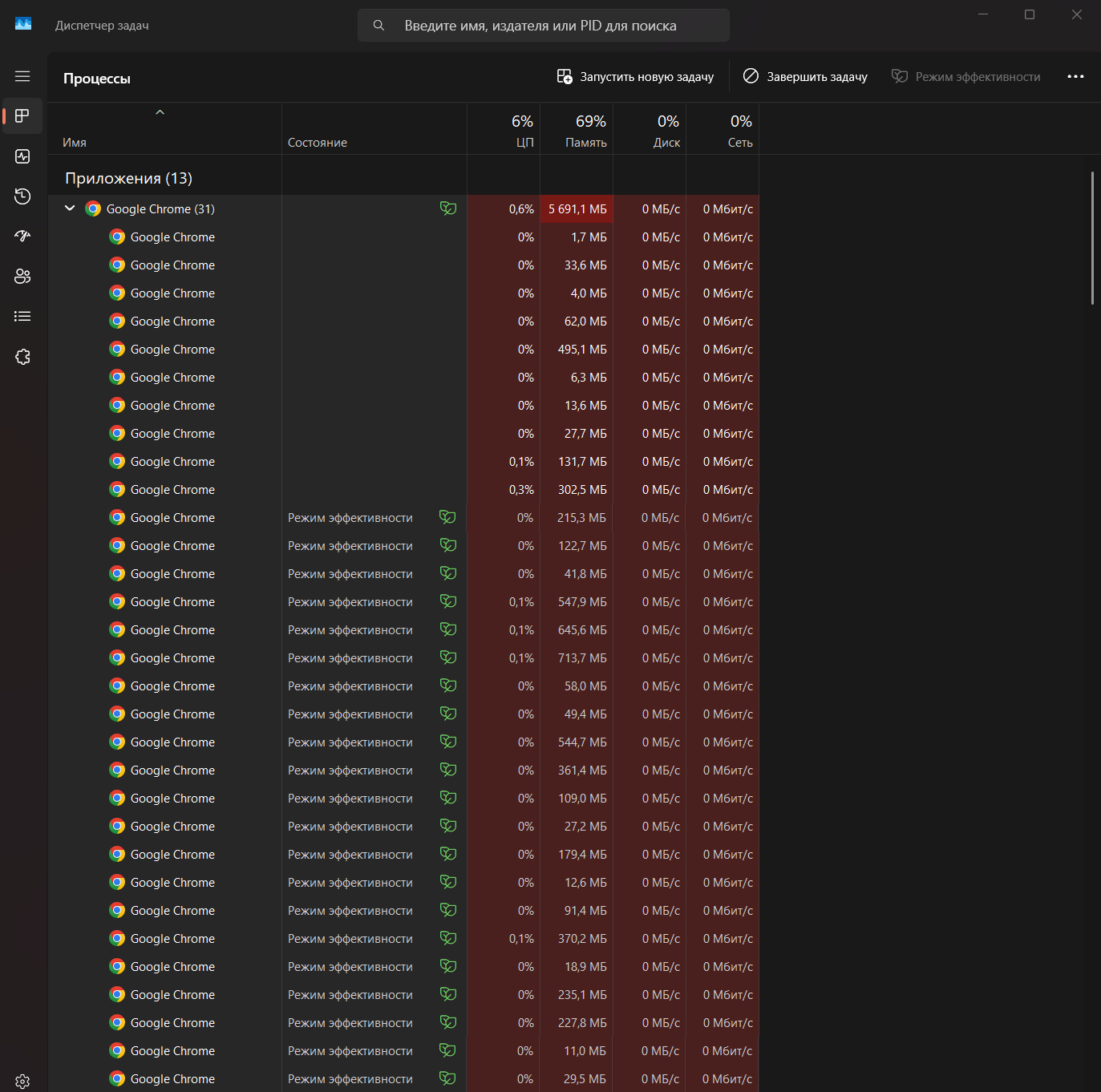
Task: Select the Processes icon in the sidebar
Action: point(22,116)
